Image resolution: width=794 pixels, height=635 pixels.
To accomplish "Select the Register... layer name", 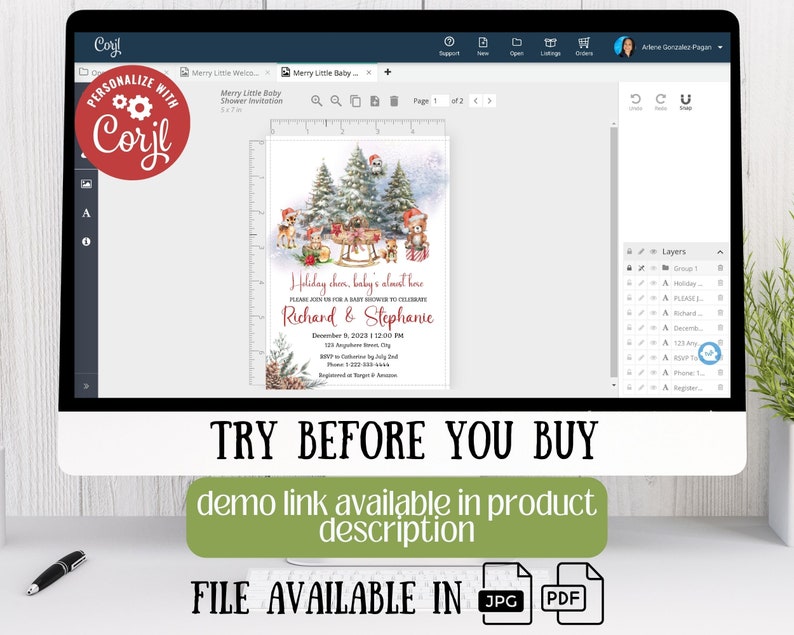I will tap(688, 387).
